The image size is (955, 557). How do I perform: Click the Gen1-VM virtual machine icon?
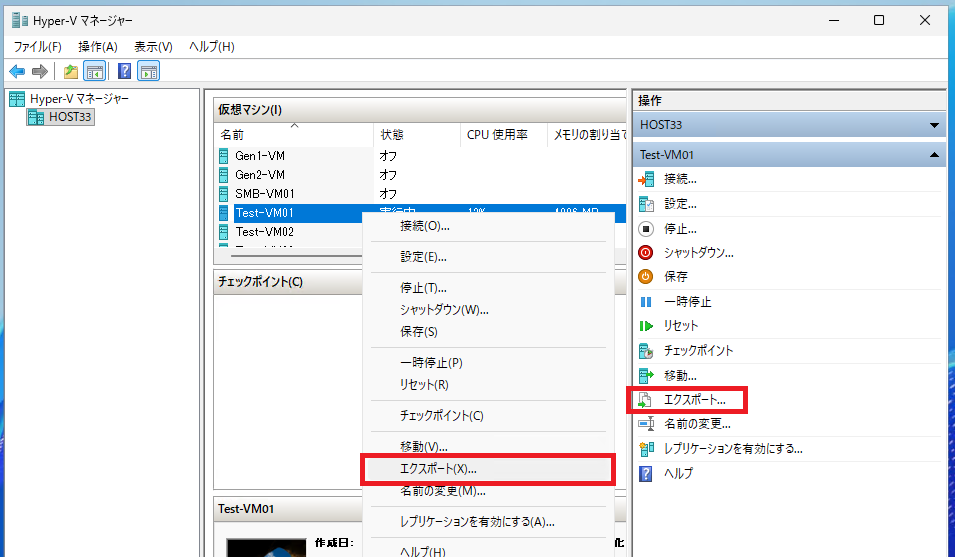[x=224, y=156]
